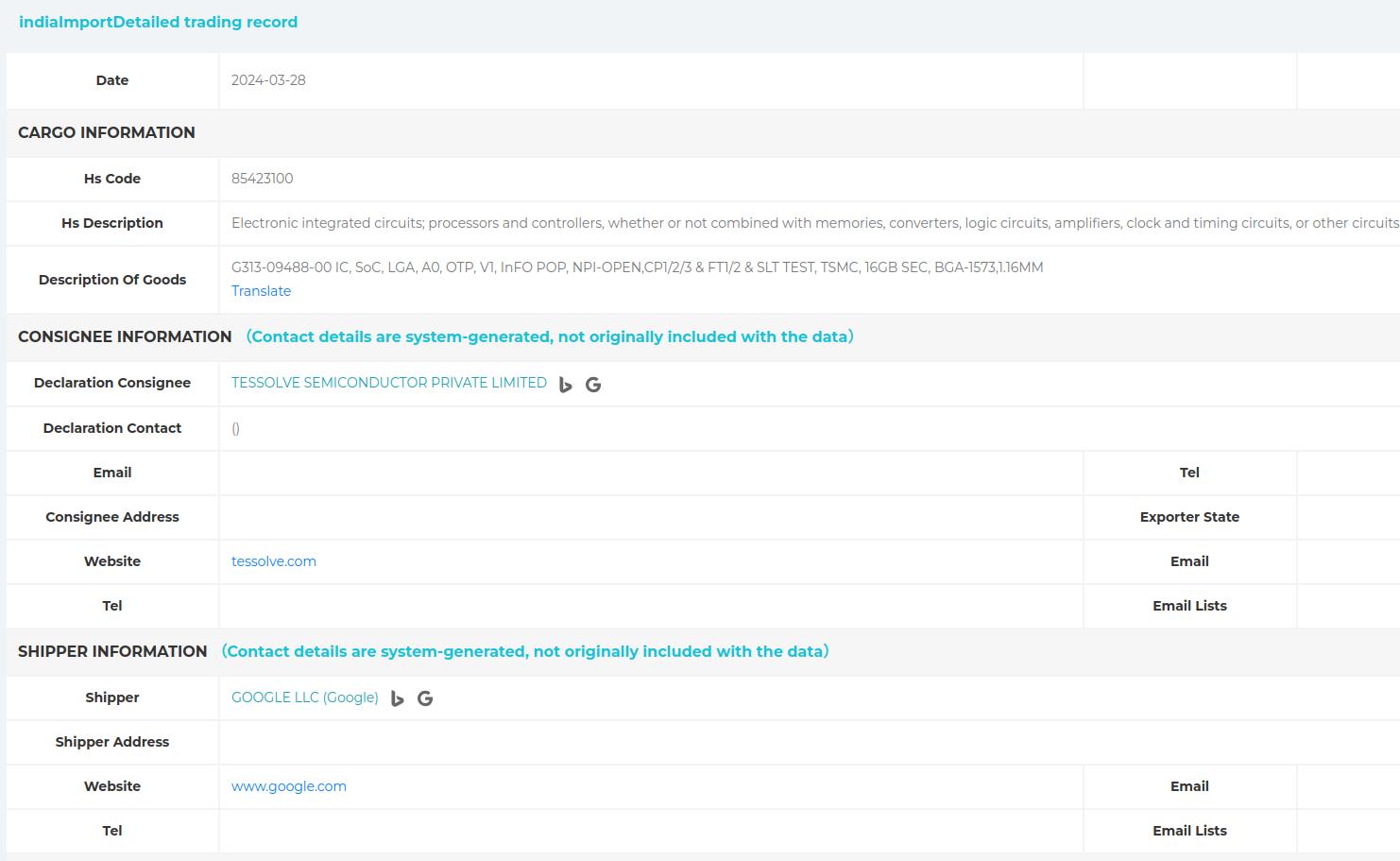Click the Declaration Contact label

[x=112, y=428]
